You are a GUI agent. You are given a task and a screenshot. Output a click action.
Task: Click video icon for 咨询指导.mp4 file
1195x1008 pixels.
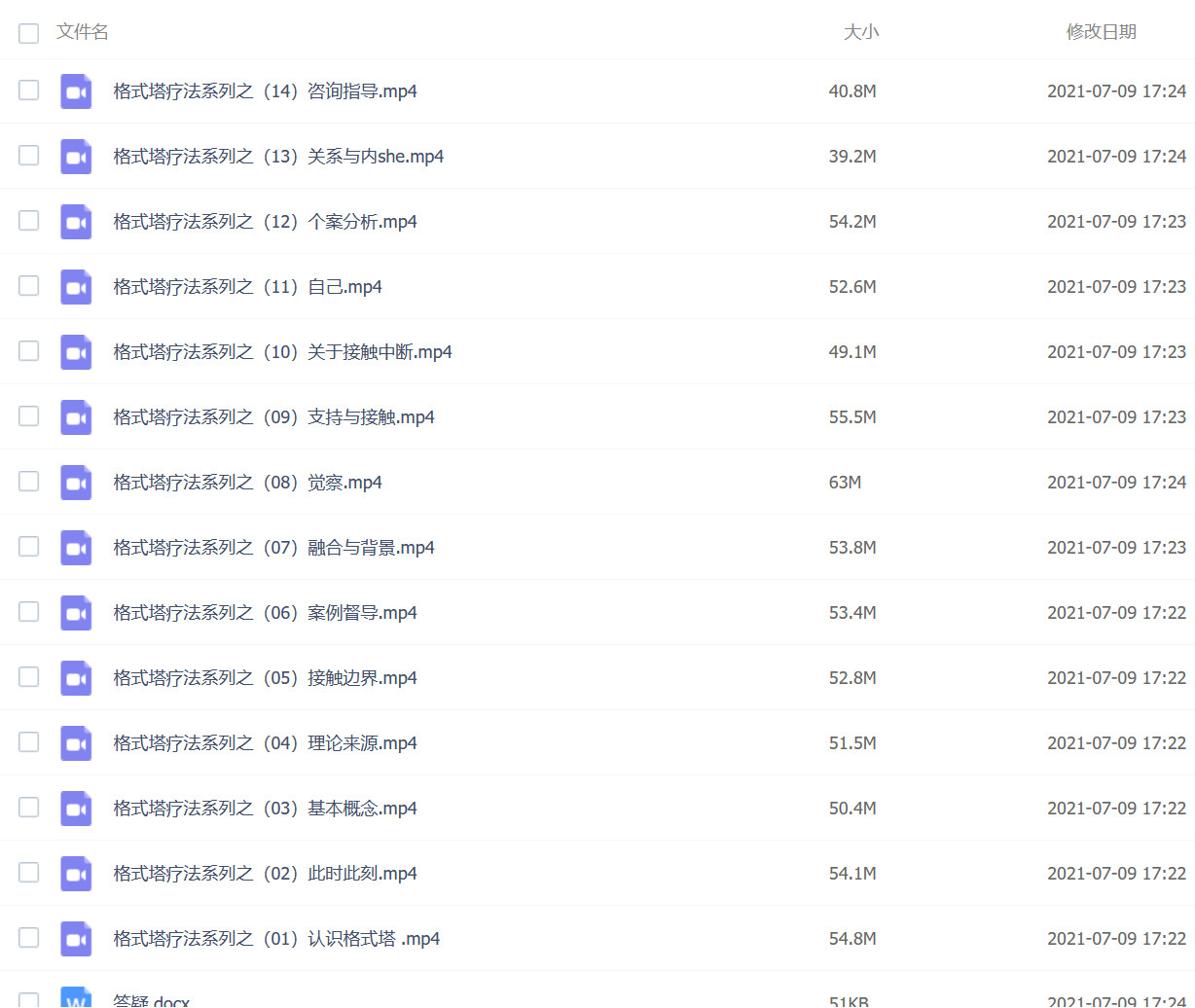(x=76, y=91)
